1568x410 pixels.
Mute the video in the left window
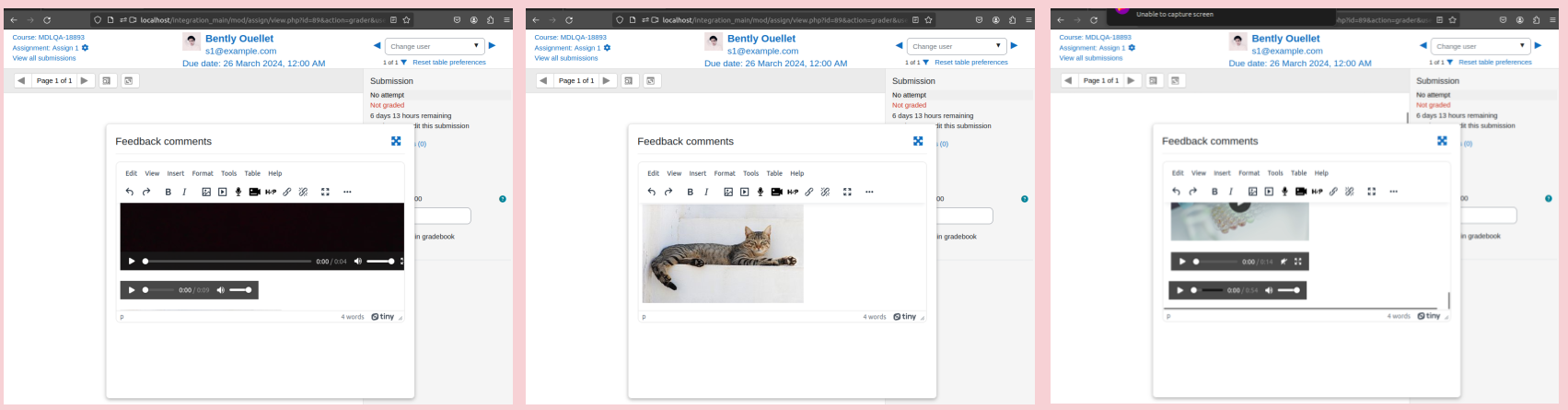358,262
